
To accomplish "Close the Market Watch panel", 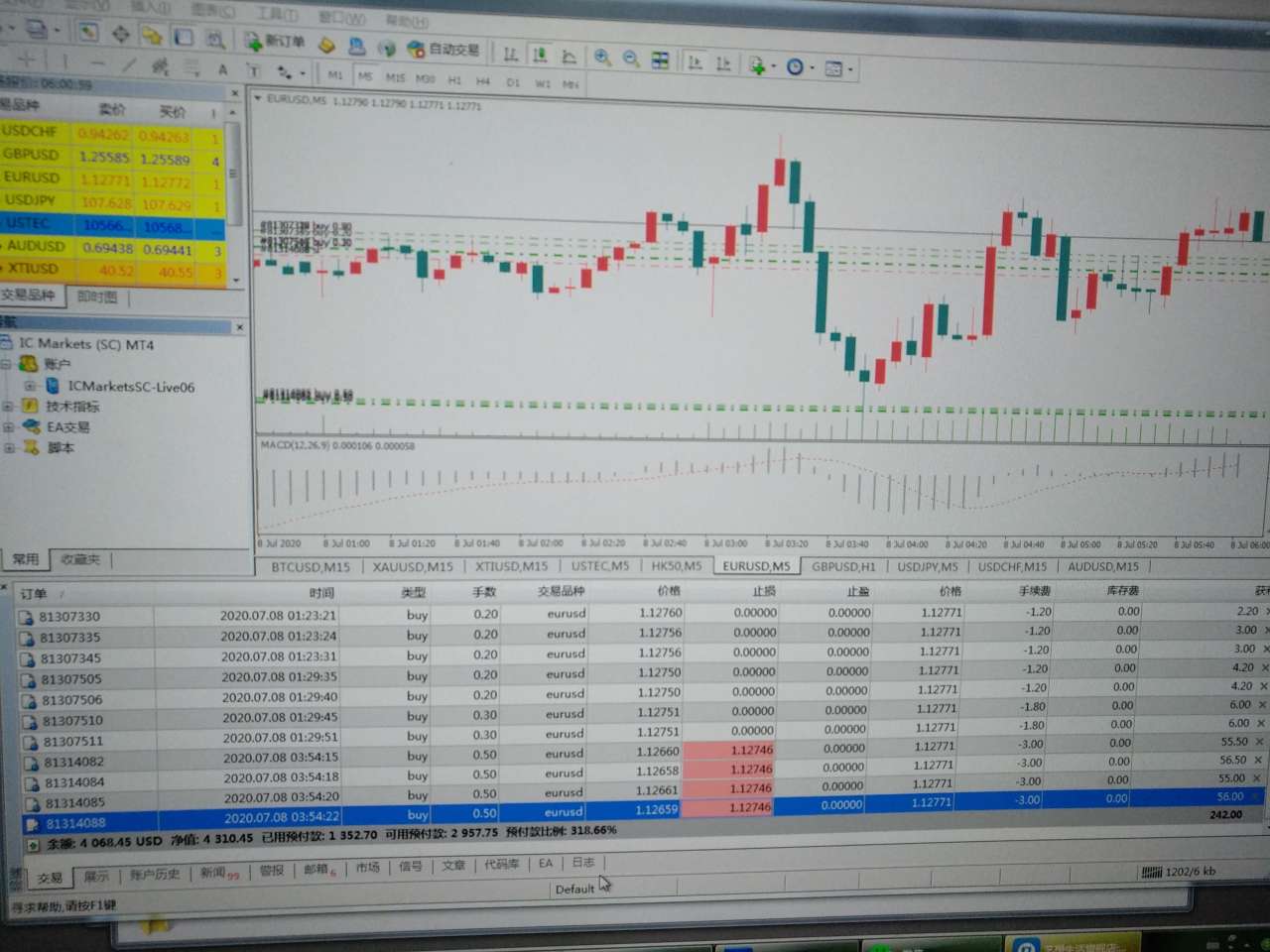I will pyautogui.click(x=235, y=93).
